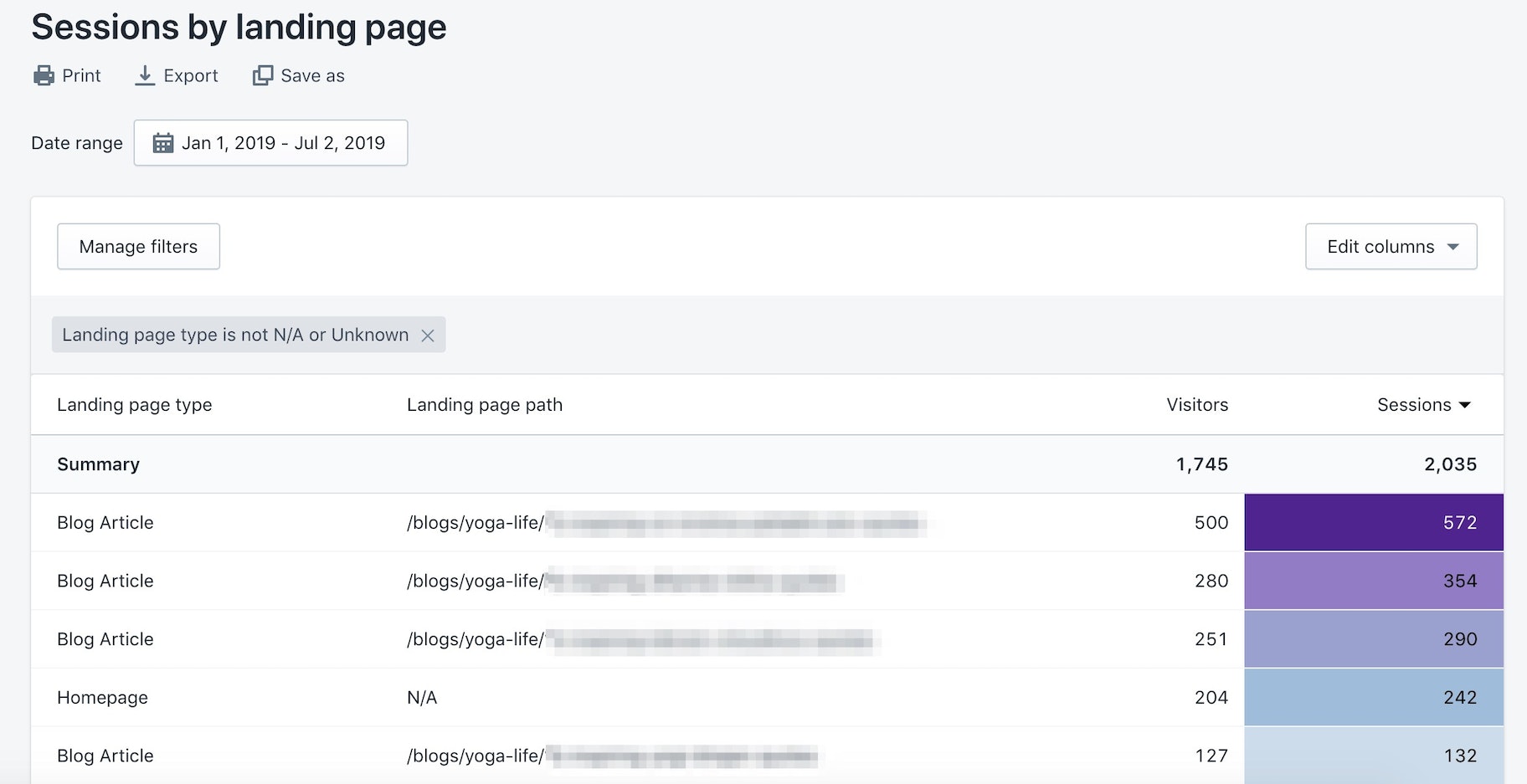Click the Print label text
The height and width of the screenshot is (784, 1527).
click(81, 76)
